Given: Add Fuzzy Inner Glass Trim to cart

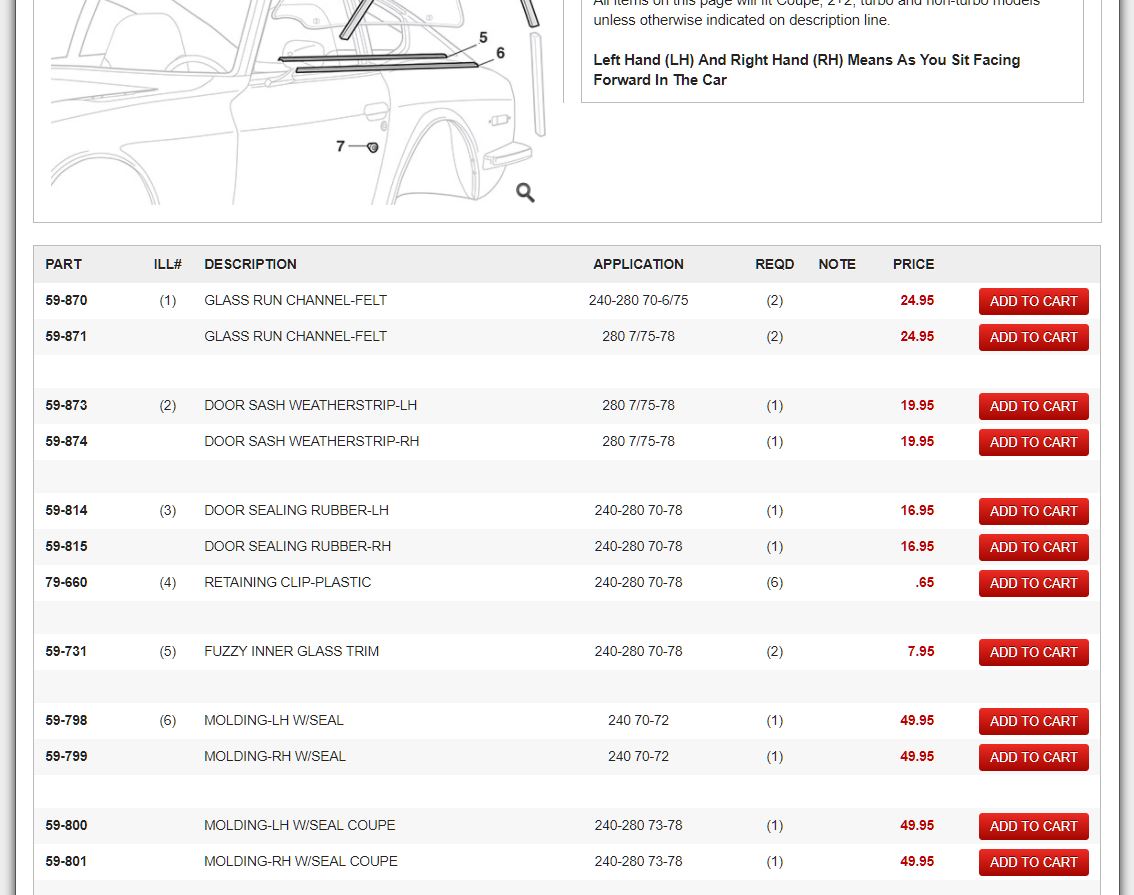Looking at the screenshot, I should tap(1033, 652).
